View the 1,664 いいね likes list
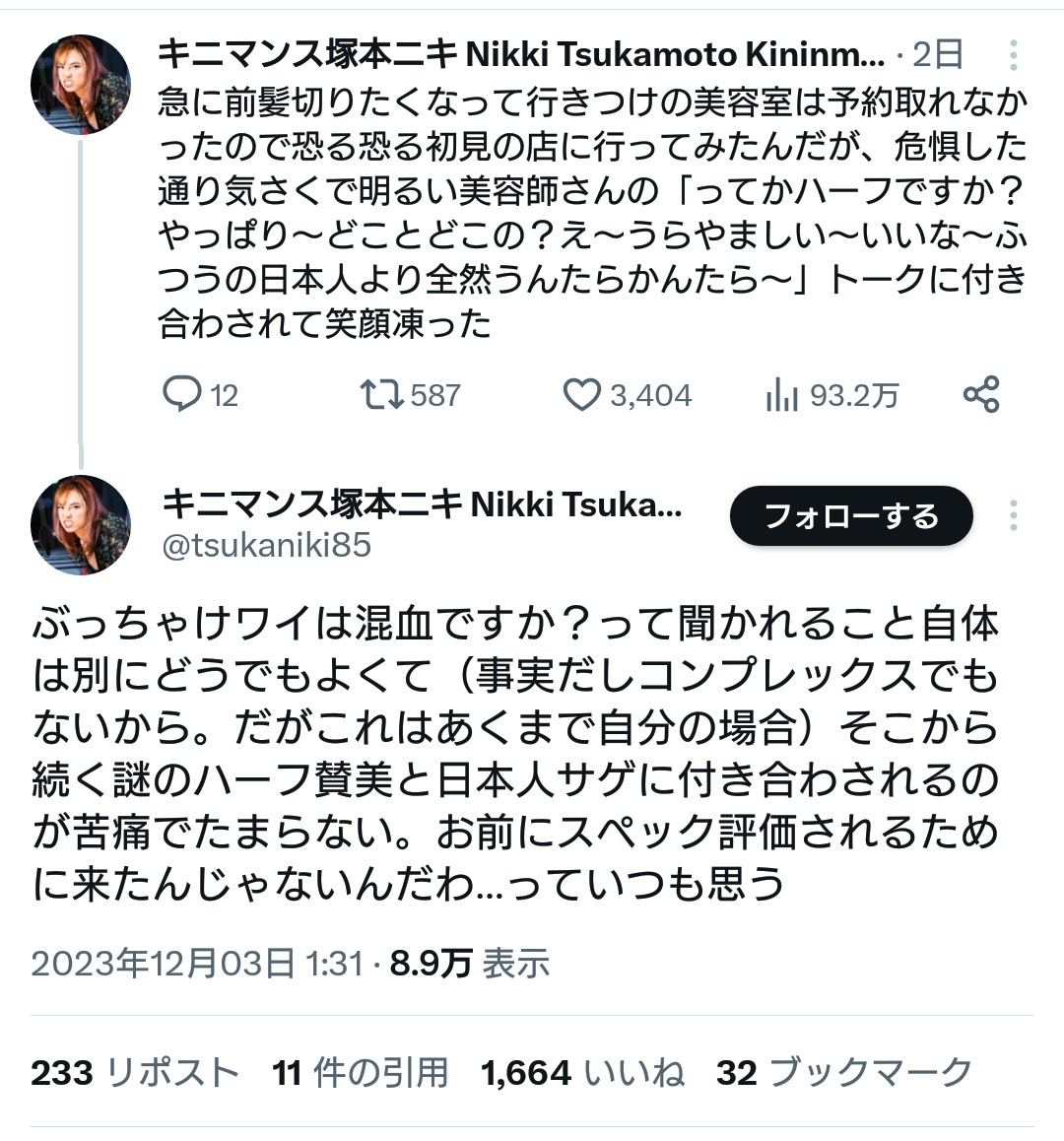The width and height of the screenshot is (1064, 1141). tap(582, 1072)
